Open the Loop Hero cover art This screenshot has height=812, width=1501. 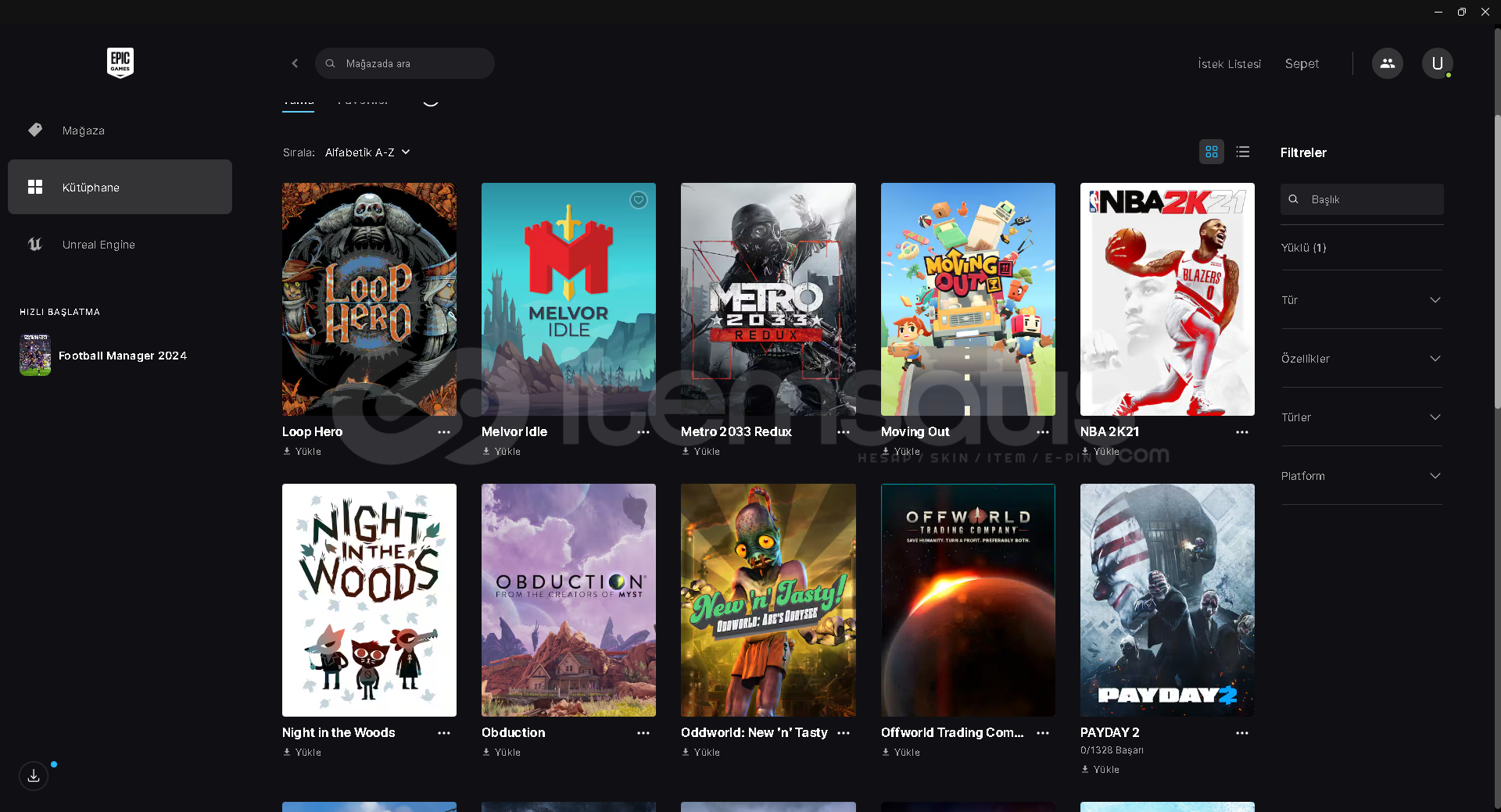tap(369, 299)
